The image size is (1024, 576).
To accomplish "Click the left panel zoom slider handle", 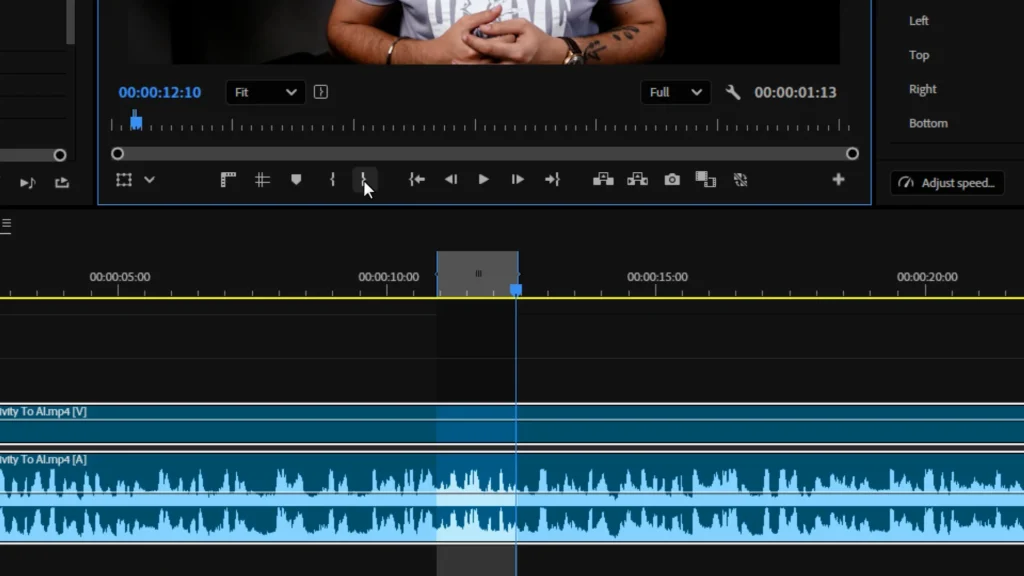I will [60, 155].
